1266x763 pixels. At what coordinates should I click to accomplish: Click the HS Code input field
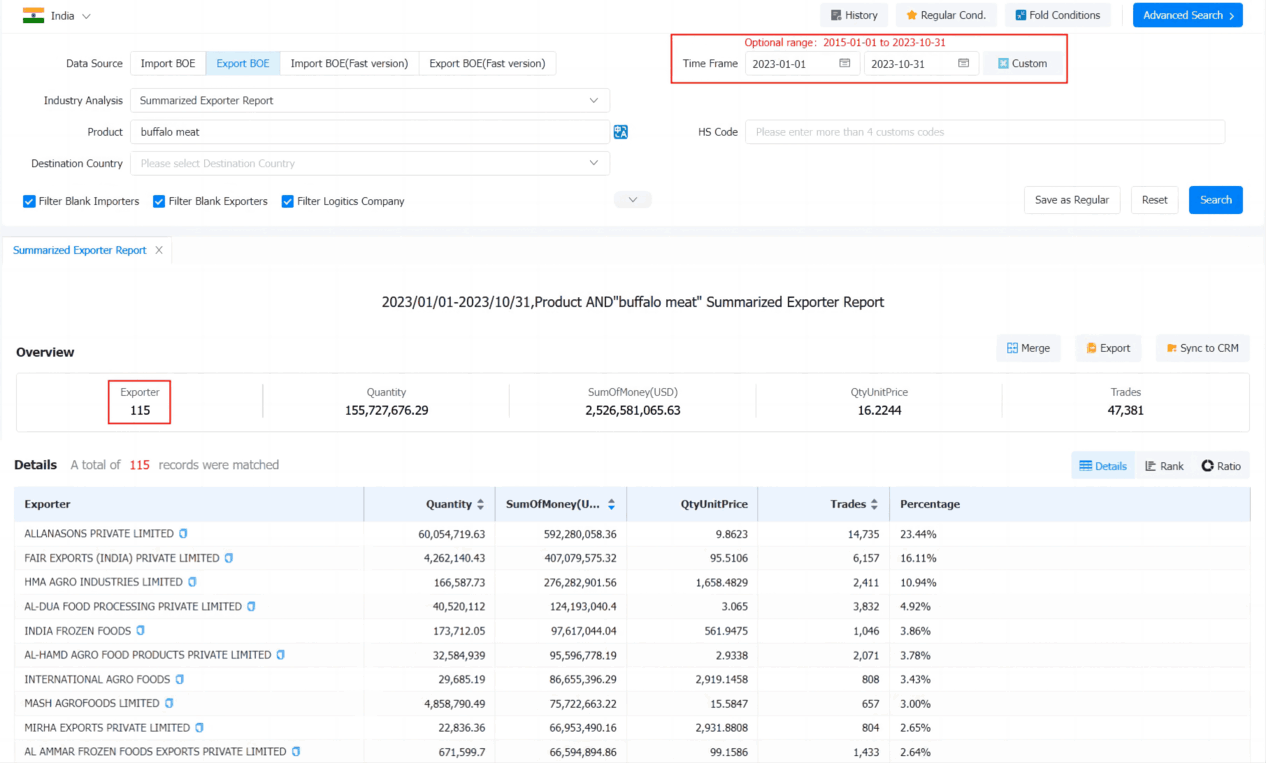coord(985,132)
